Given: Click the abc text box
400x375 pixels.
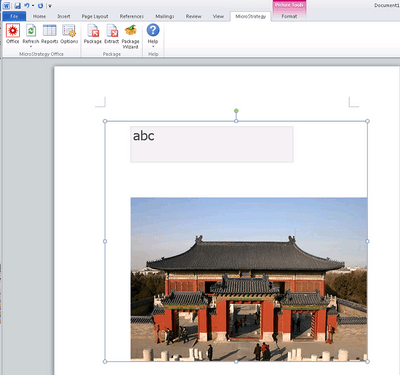Looking at the screenshot, I should pos(212,144).
